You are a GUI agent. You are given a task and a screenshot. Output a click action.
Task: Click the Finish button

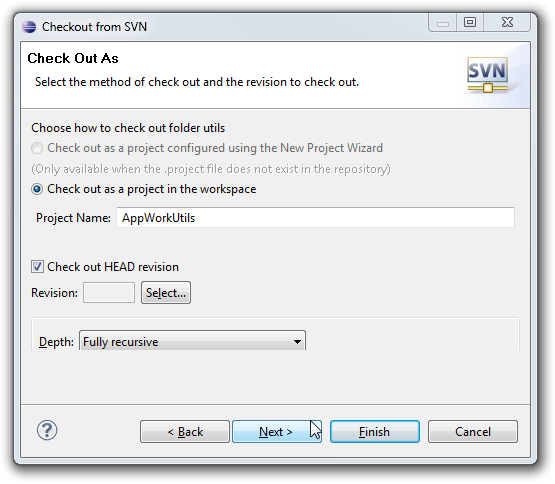click(375, 432)
